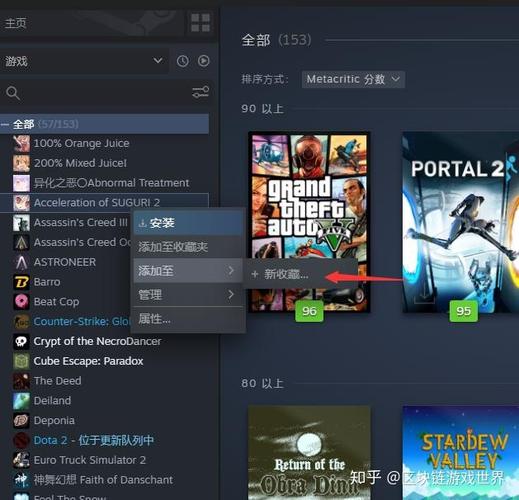Viewport: 519px width, 500px height.
Task: Click Cube Escape: Paradox icon
Action: coord(21,361)
